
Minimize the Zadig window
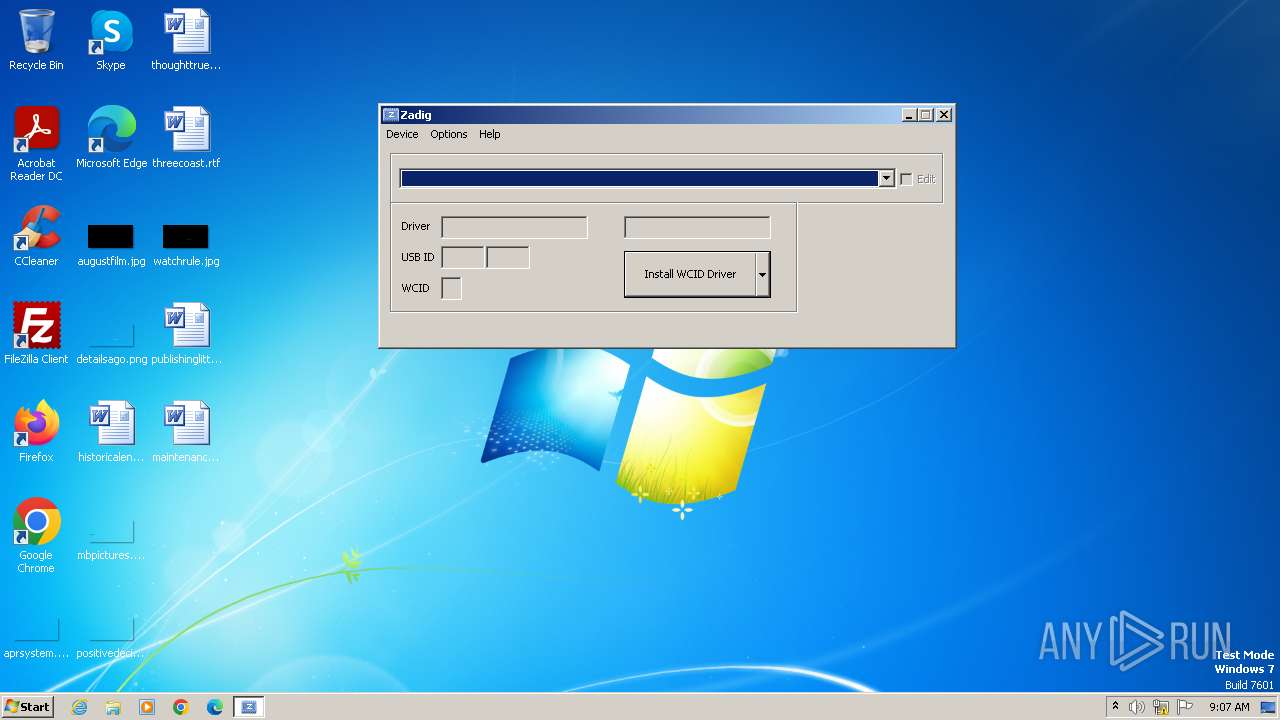pyautogui.click(x=909, y=115)
